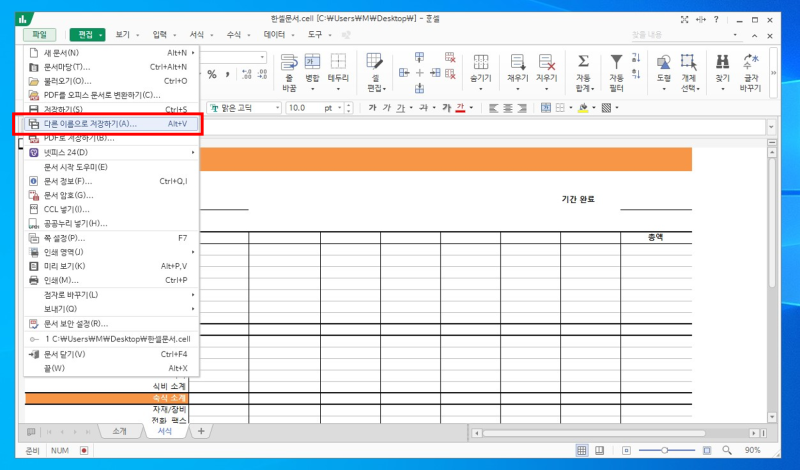Image resolution: width=800 pixels, height=470 pixels.
Task: Open the 보기 menu
Action: pos(126,35)
